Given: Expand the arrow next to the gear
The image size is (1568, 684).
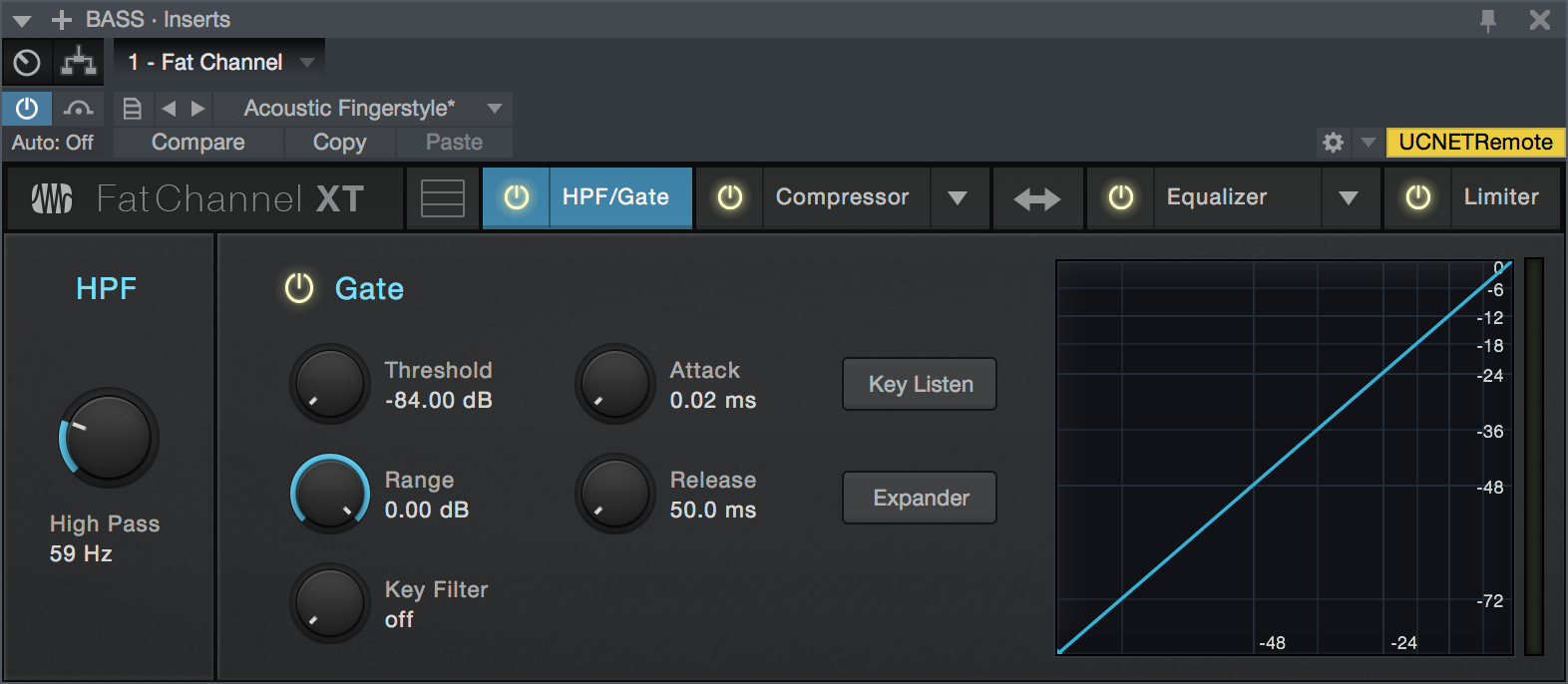Looking at the screenshot, I should [1369, 143].
